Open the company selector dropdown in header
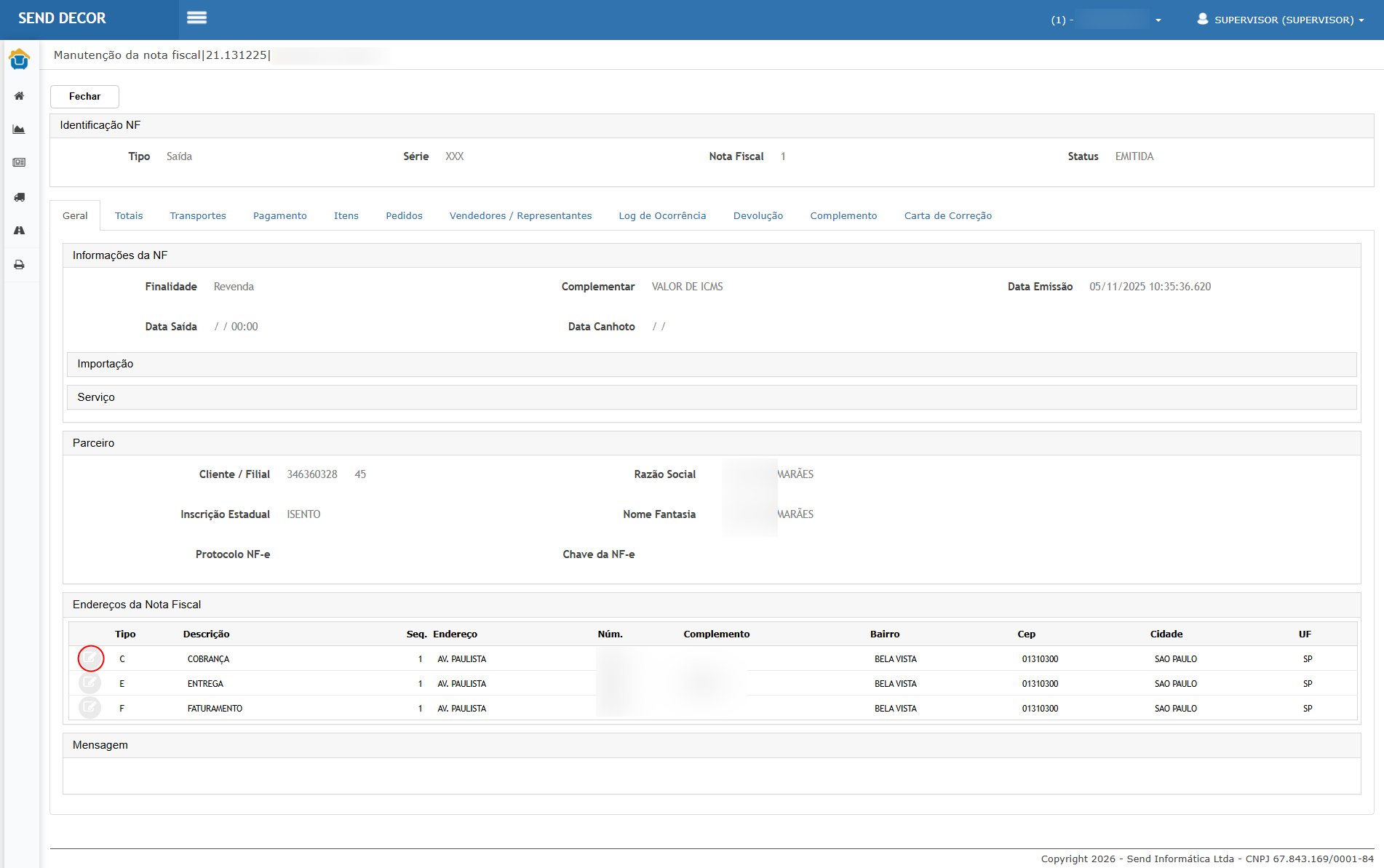Image resolution: width=1384 pixels, height=868 pixels. click(1105, 20)
